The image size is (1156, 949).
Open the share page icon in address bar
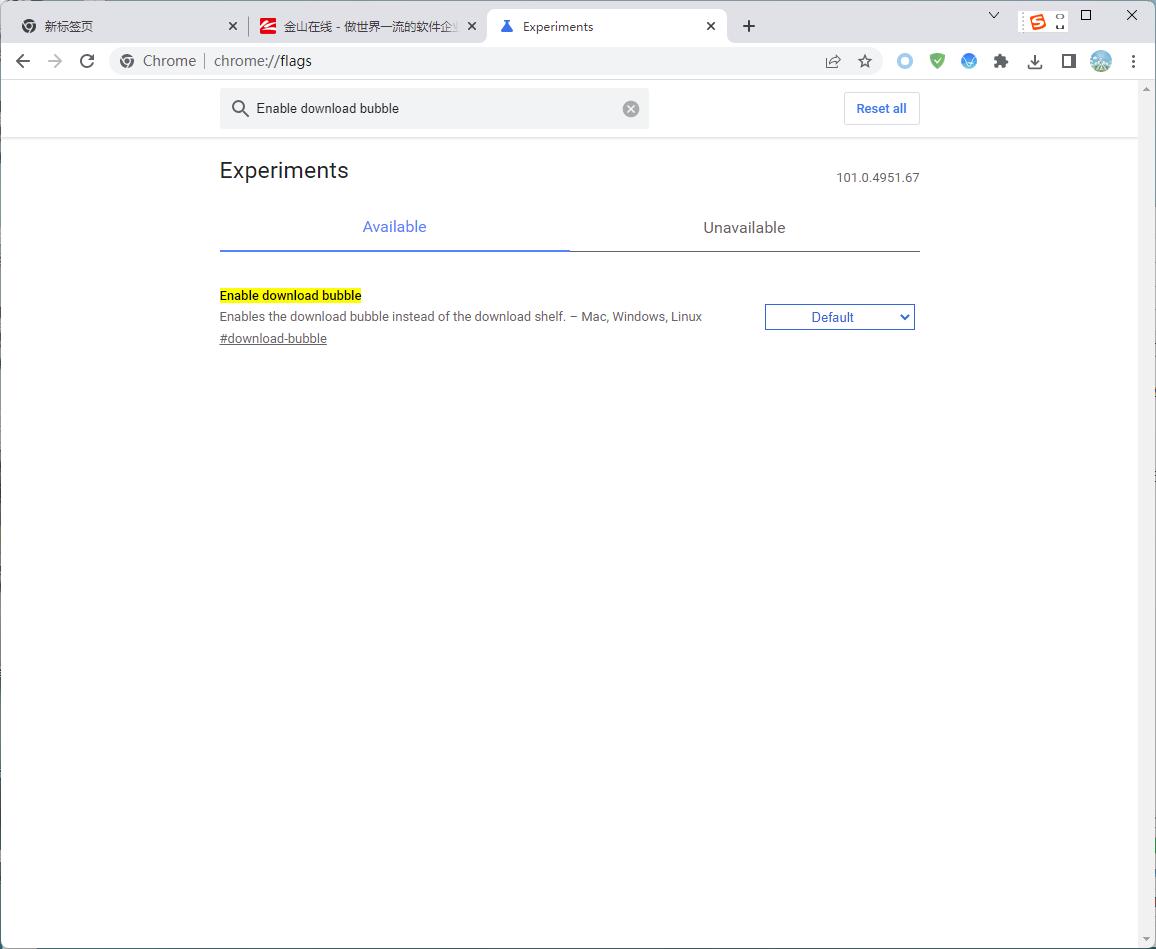(x=833, y=61)
